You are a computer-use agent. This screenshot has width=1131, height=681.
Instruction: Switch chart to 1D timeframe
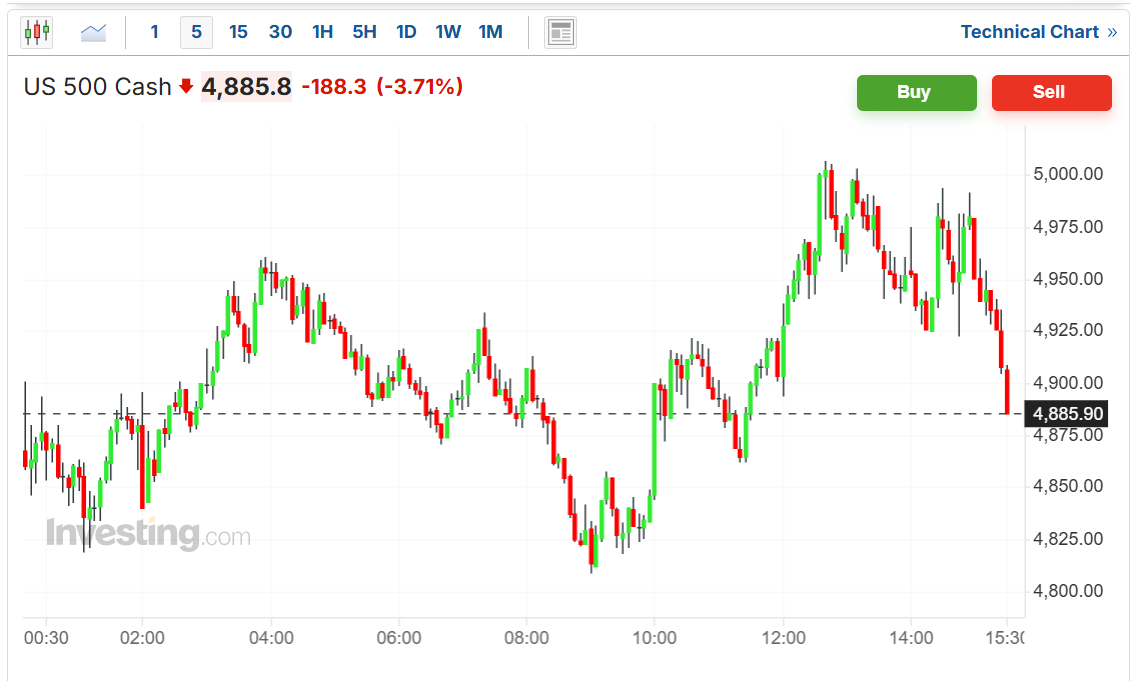tap(406, 32)
